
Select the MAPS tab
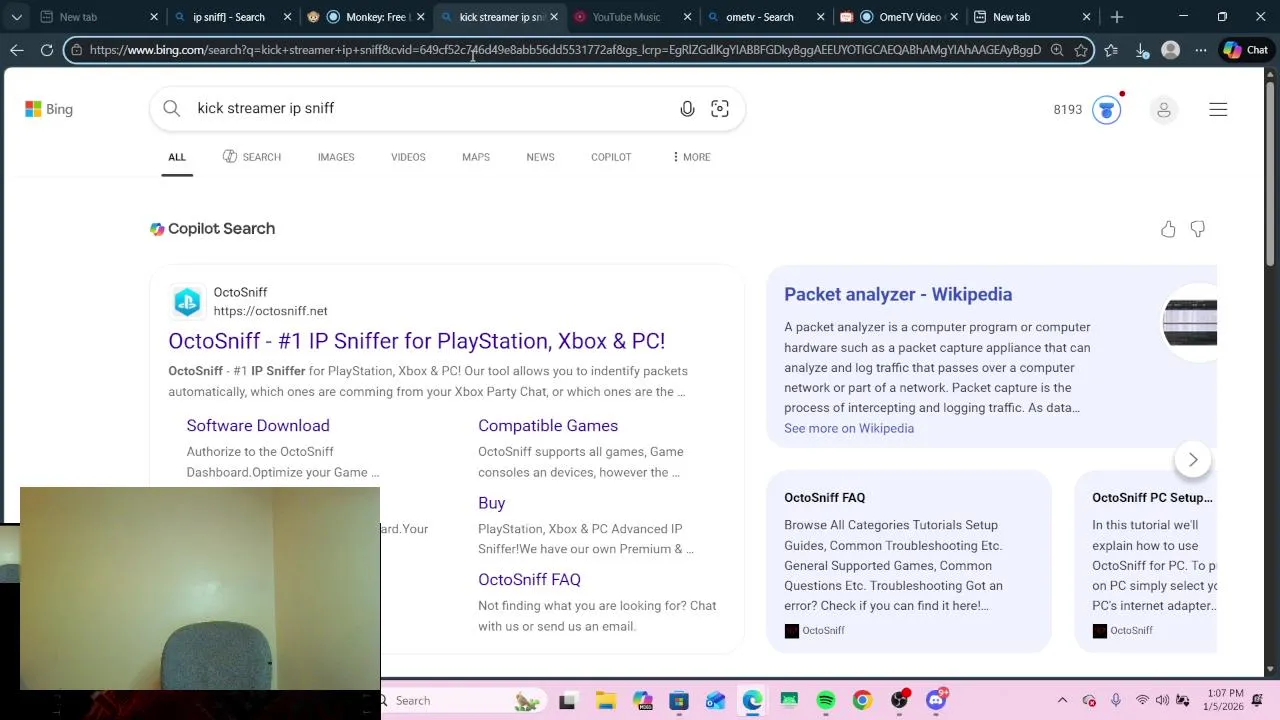pyautogui.click(x=476, y=157)
